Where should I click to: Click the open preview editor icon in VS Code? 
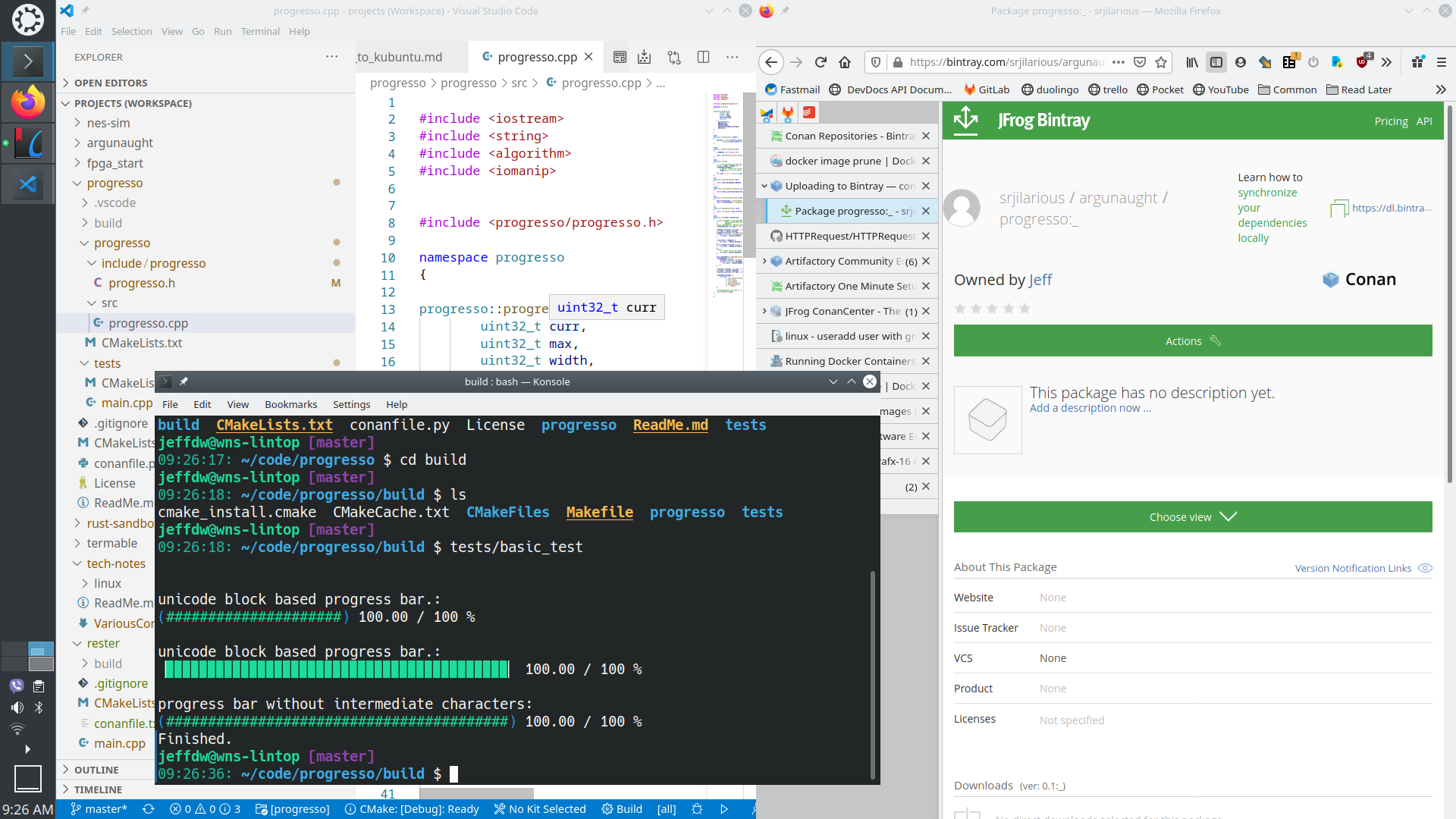click(620, 57)
